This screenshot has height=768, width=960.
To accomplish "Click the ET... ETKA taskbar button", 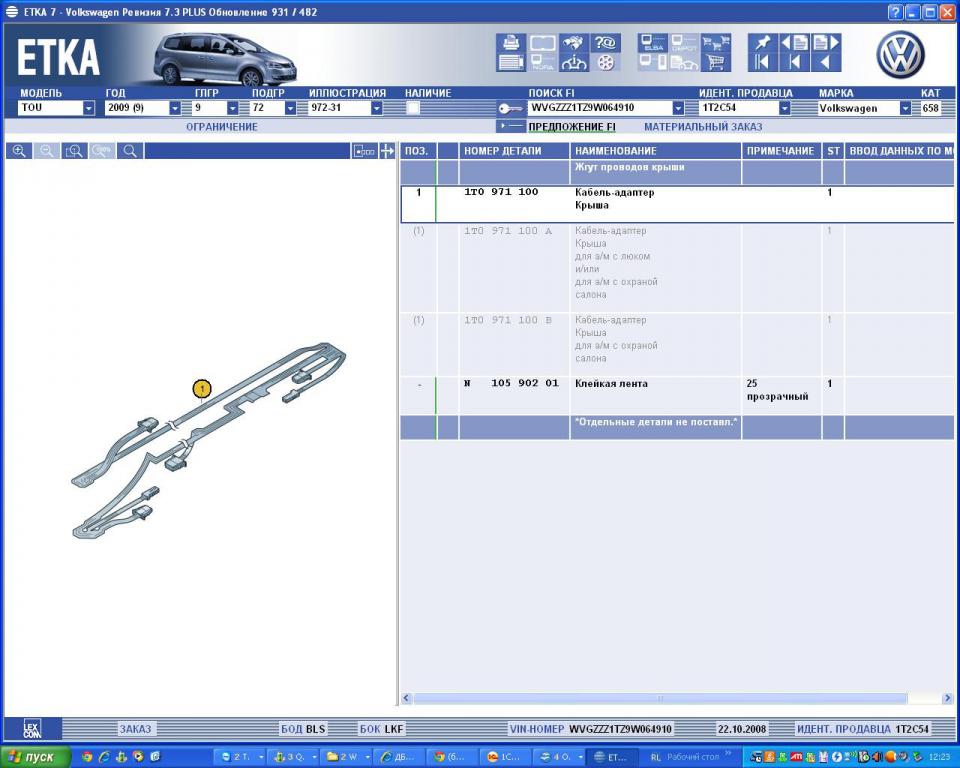I will click(614, 757).
